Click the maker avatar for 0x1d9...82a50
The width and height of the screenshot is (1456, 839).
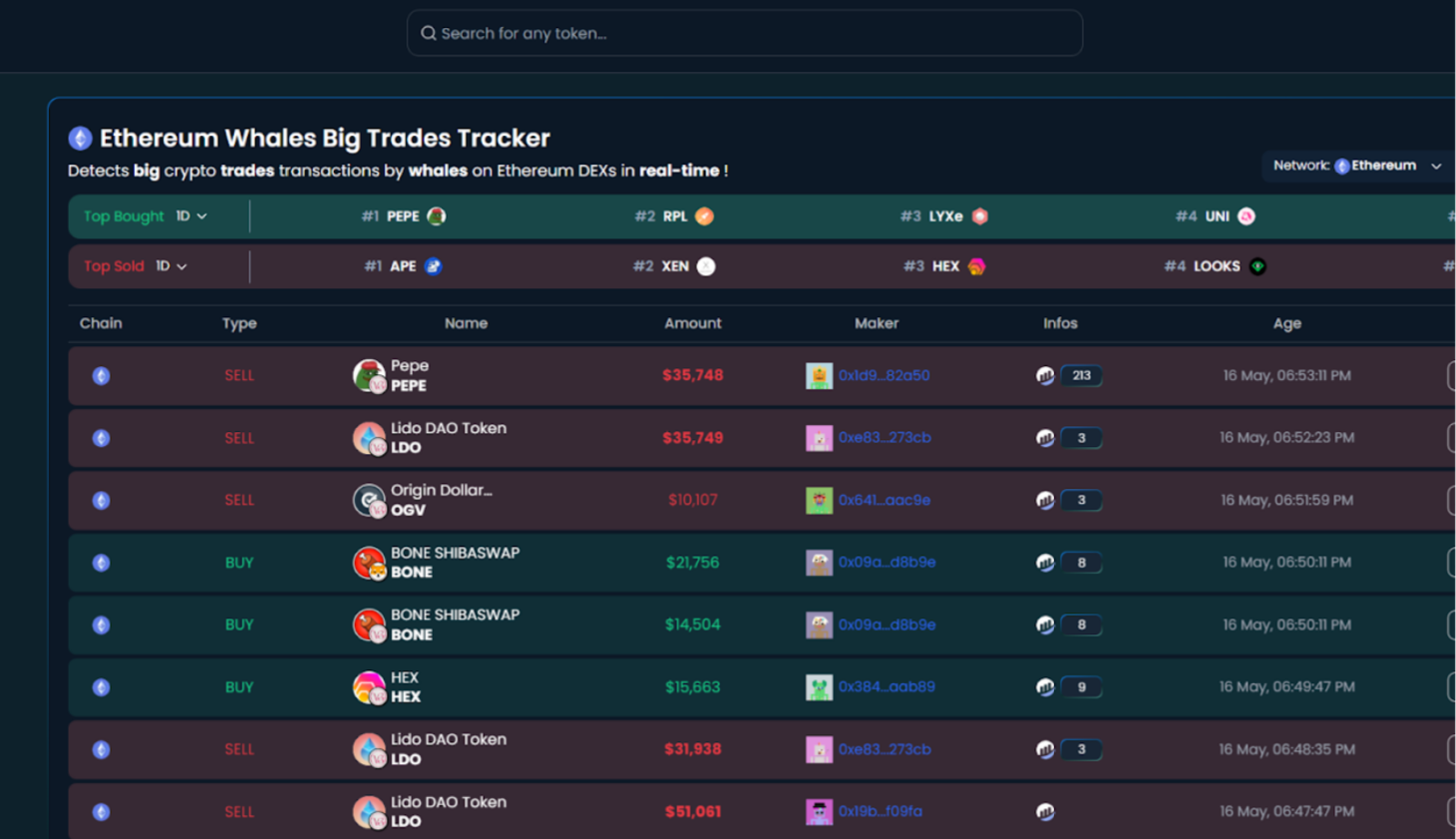coord(819,376)
